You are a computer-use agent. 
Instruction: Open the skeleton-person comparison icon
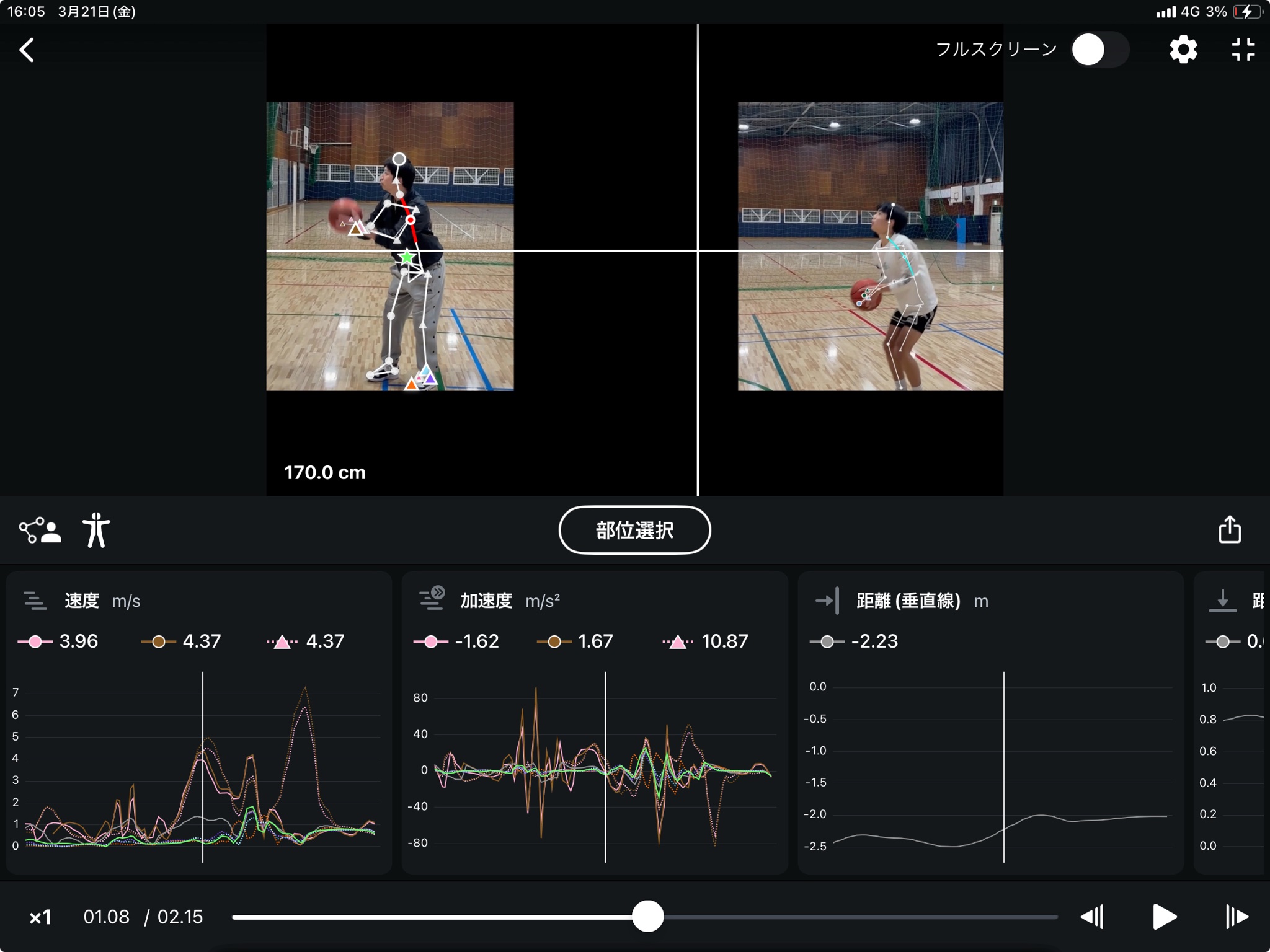click(40, 531)
